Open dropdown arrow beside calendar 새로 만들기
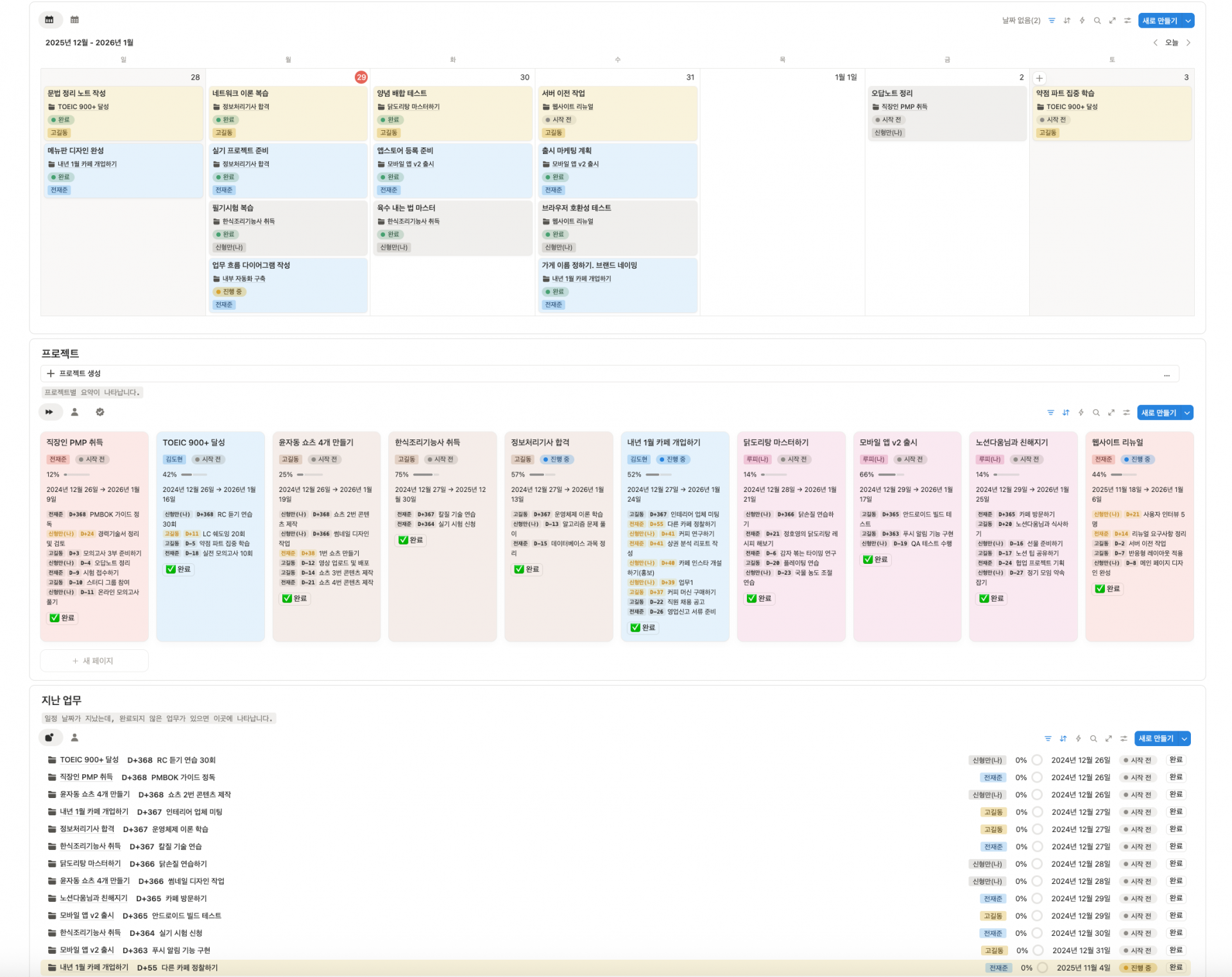This screenshot has height=977, width=1232. tap(1188, 21)
